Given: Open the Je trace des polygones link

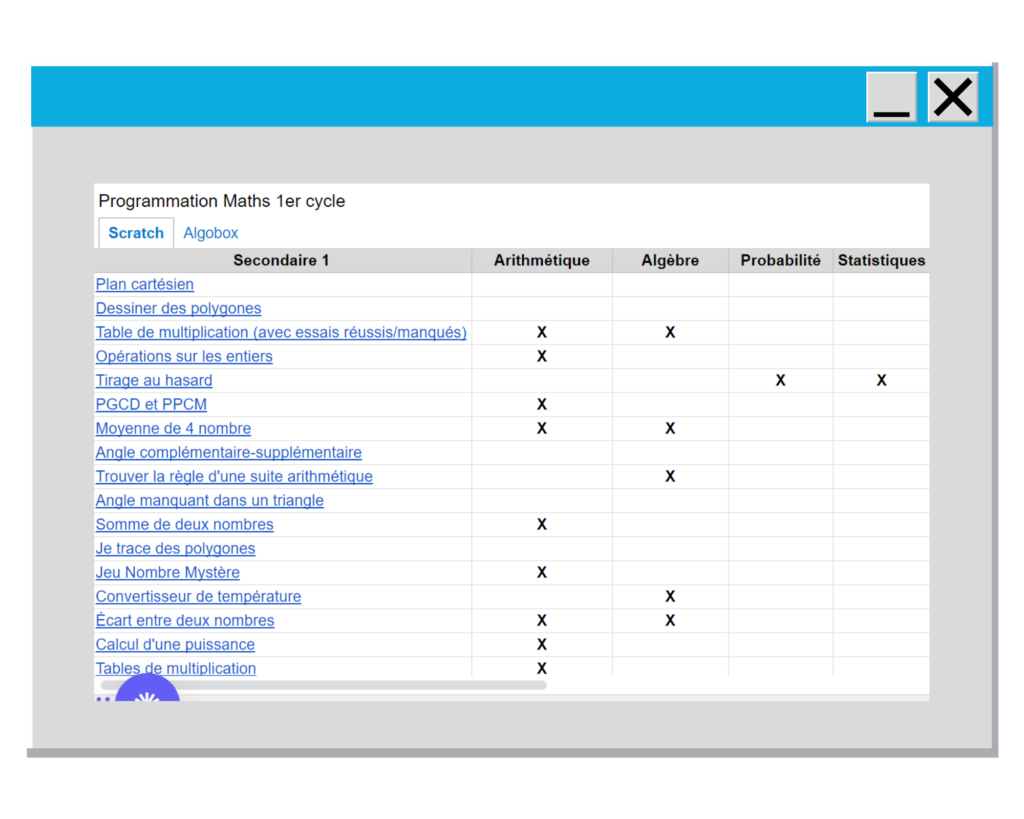Looking at the screenshot, I should click(175, 549).
